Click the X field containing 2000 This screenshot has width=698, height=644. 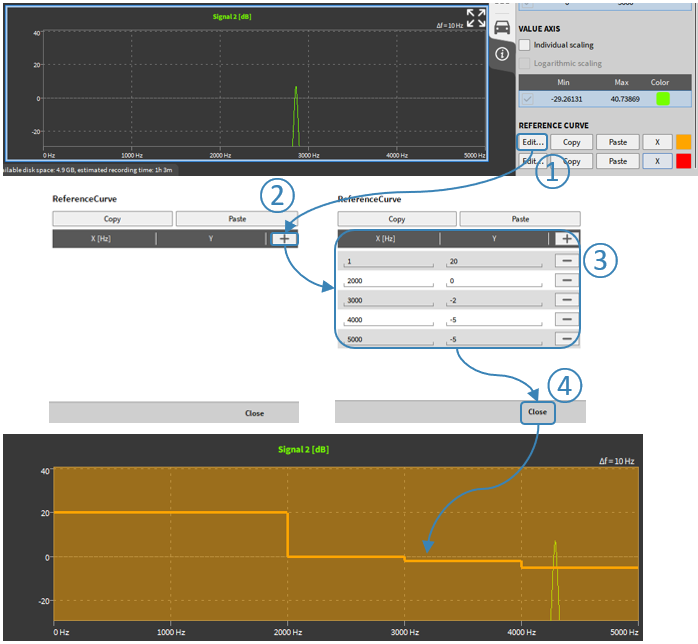388,281
